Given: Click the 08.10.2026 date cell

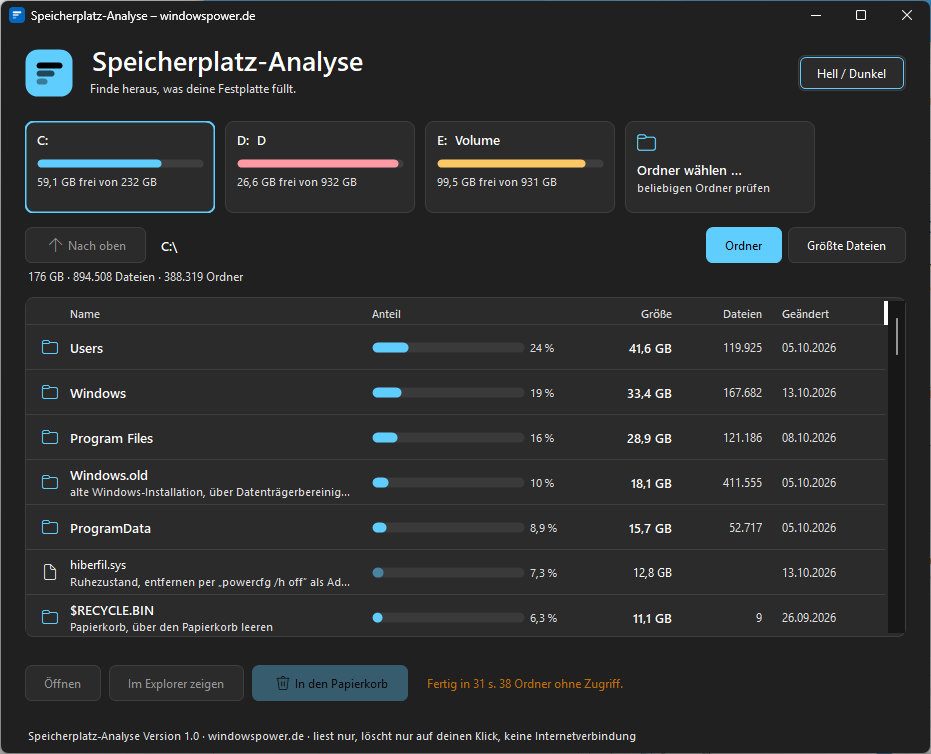Looking at the screenshot, I should click(x=809, y=438).
